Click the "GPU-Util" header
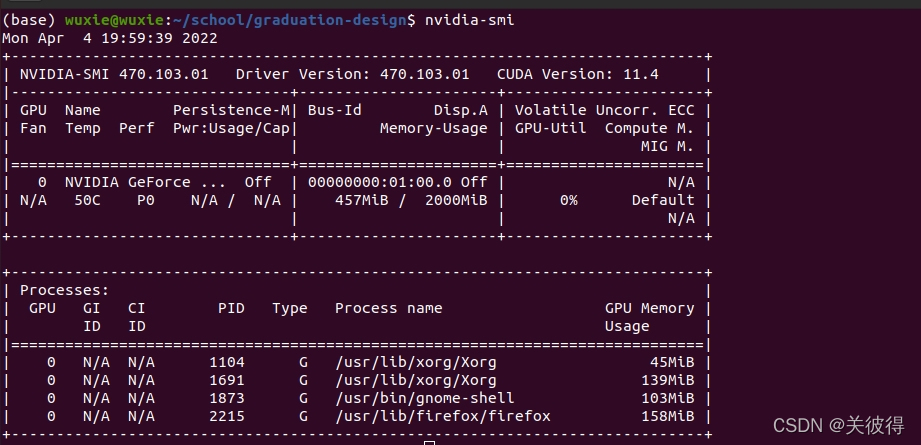The width and height of the screenshot is (921, 445). 550,129
